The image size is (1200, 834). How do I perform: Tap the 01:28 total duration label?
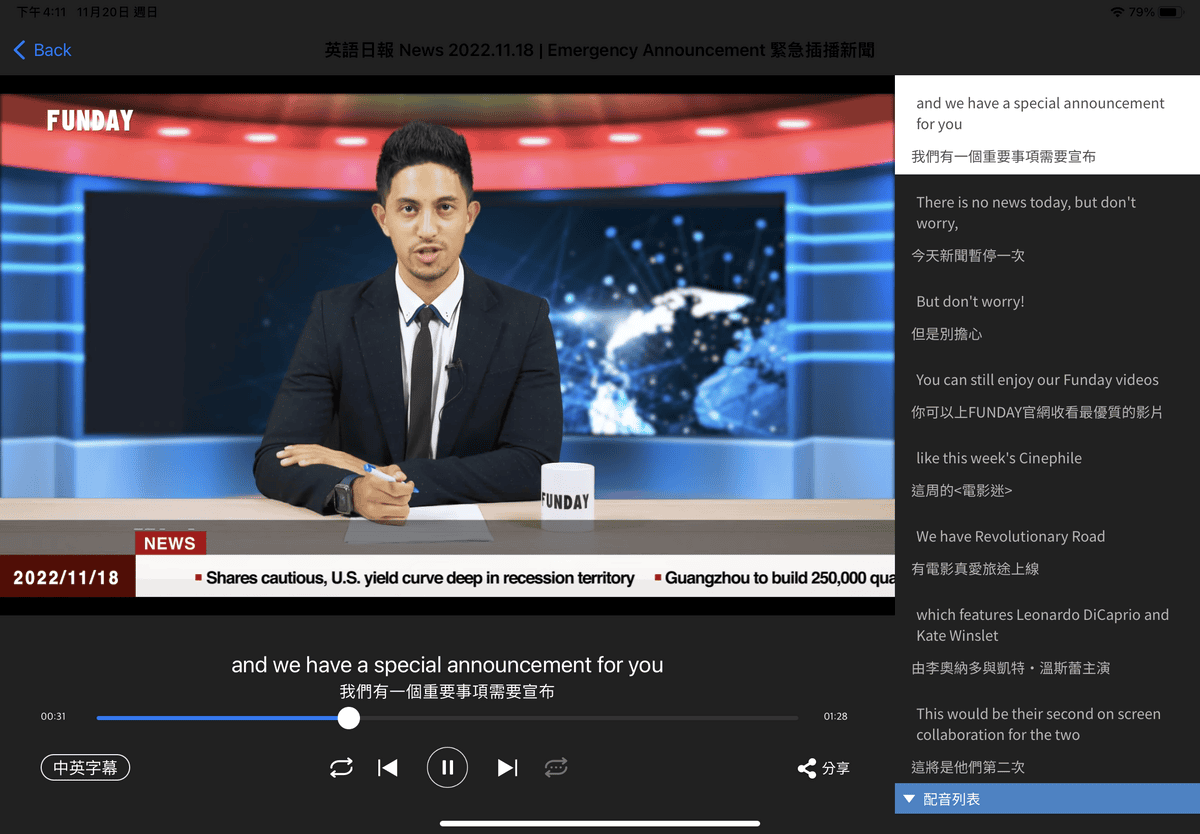(835, 716)
